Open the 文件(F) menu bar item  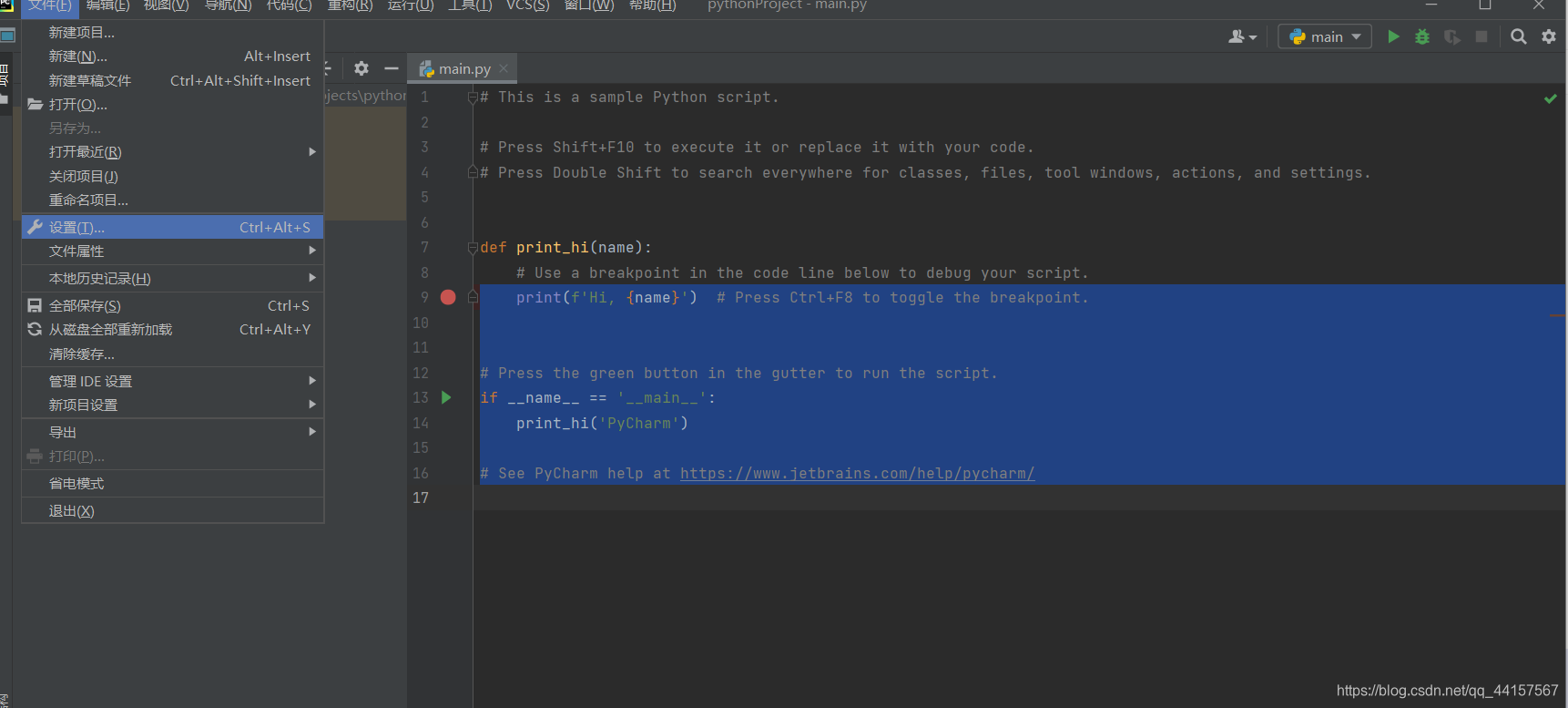[x=49, y=5]
